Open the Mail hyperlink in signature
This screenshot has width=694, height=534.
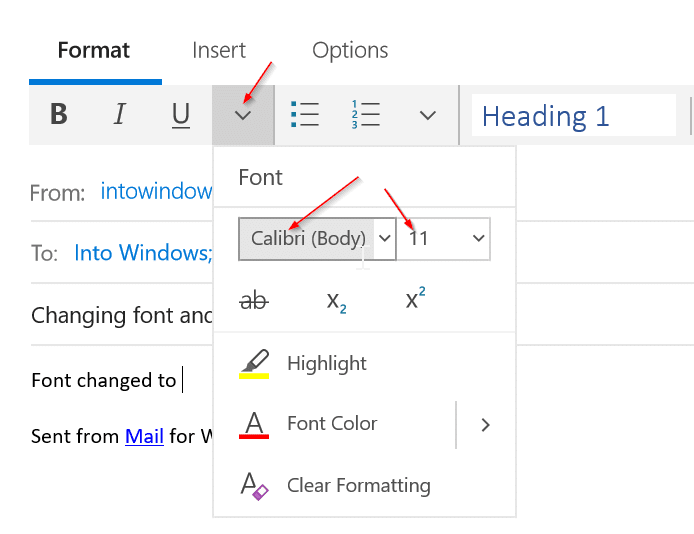tap(144, 436)
